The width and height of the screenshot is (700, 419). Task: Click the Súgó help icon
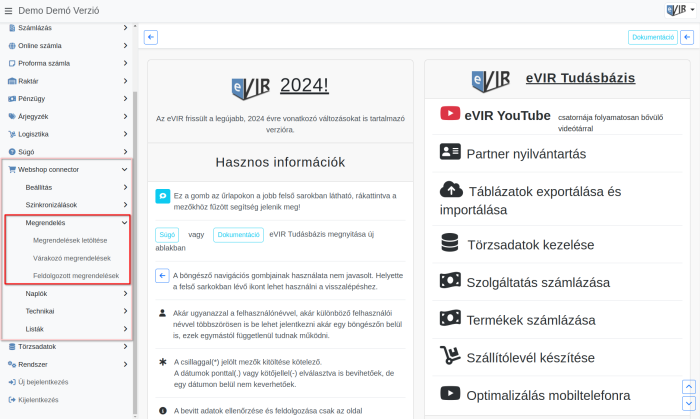tap(12, 152)
